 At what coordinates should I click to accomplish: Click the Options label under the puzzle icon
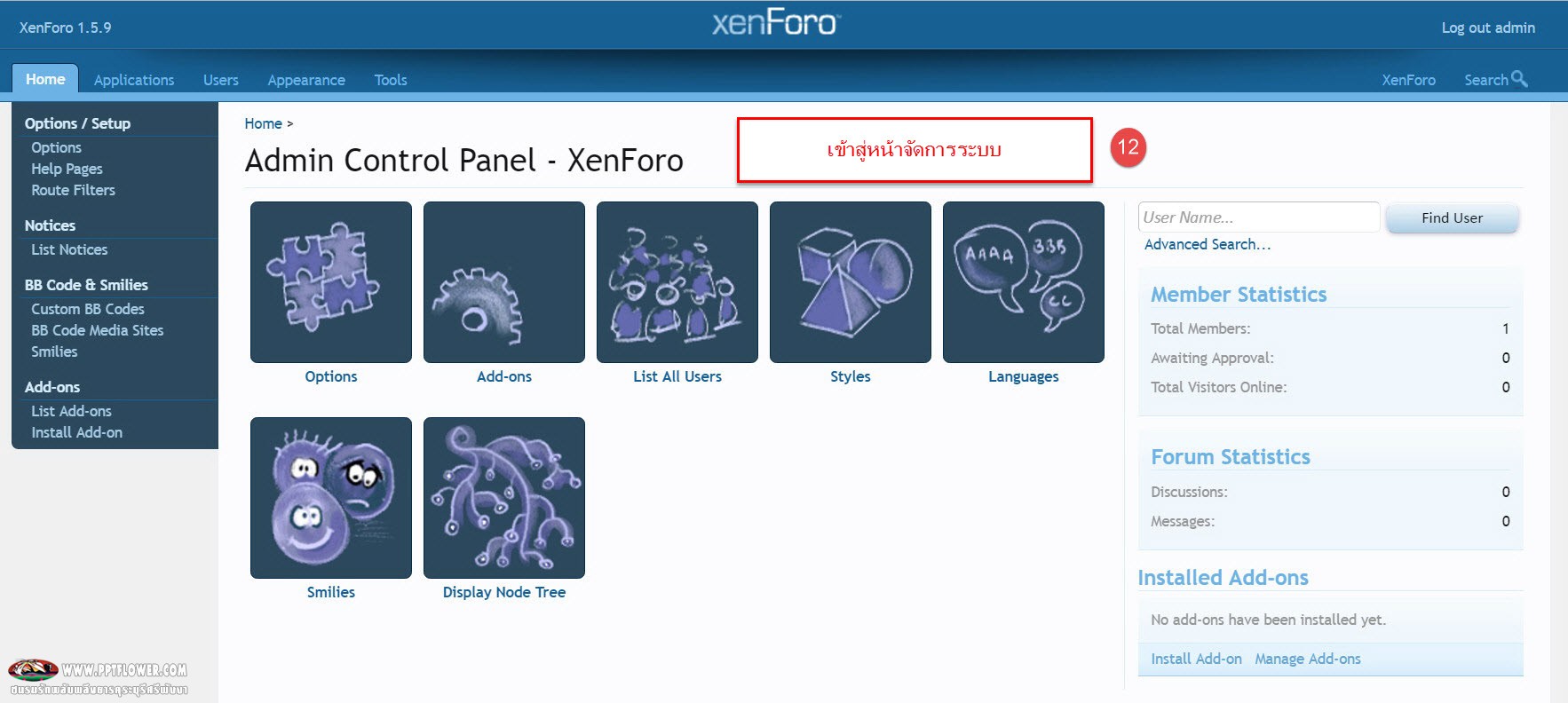(x=331, y=376)
